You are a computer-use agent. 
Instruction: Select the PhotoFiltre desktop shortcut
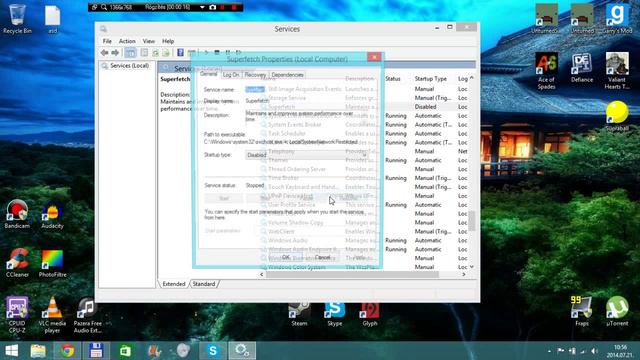tap(52, 263)
